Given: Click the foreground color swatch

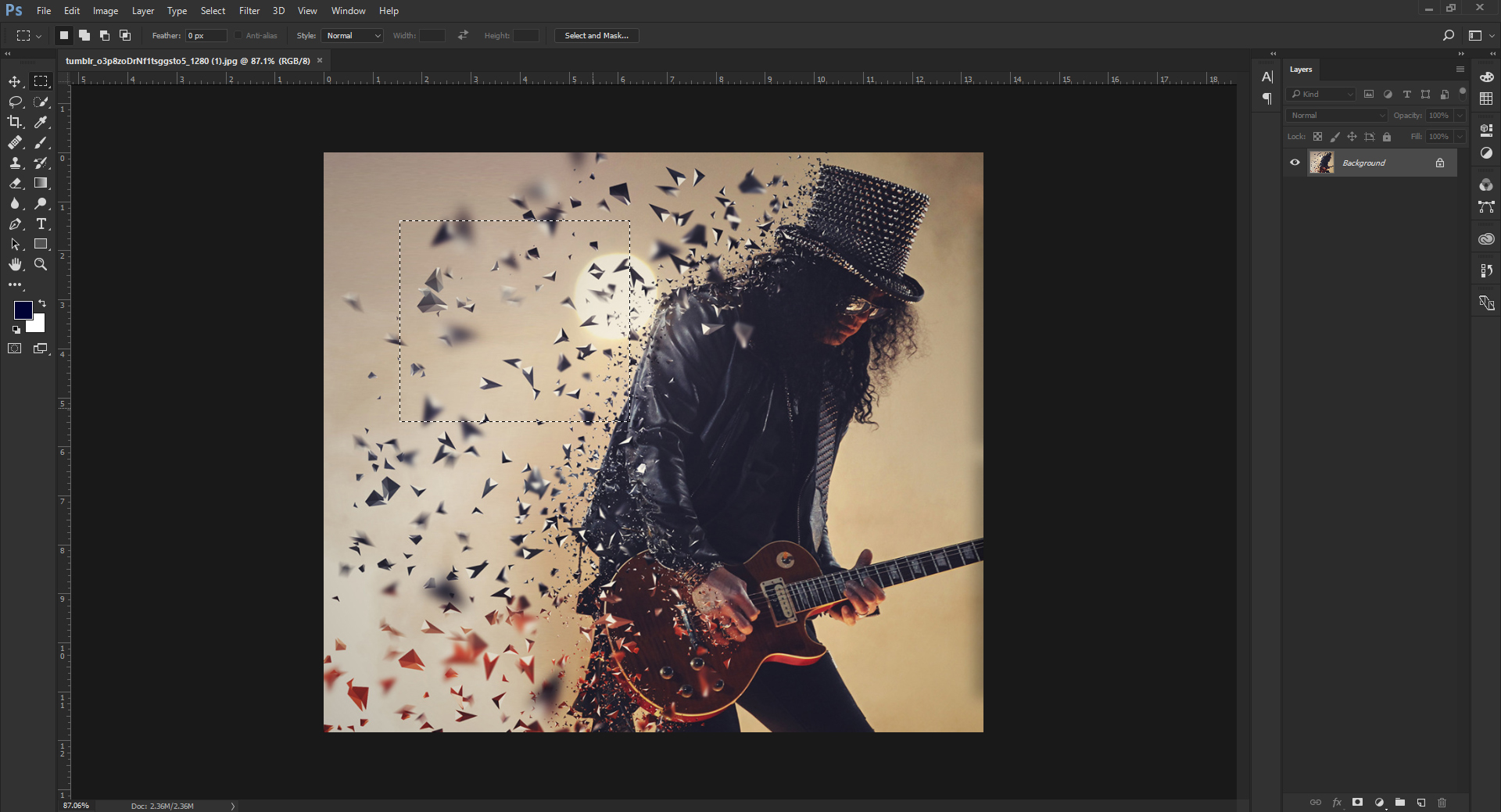Looking at the screenshot, I should click(23, 310).
